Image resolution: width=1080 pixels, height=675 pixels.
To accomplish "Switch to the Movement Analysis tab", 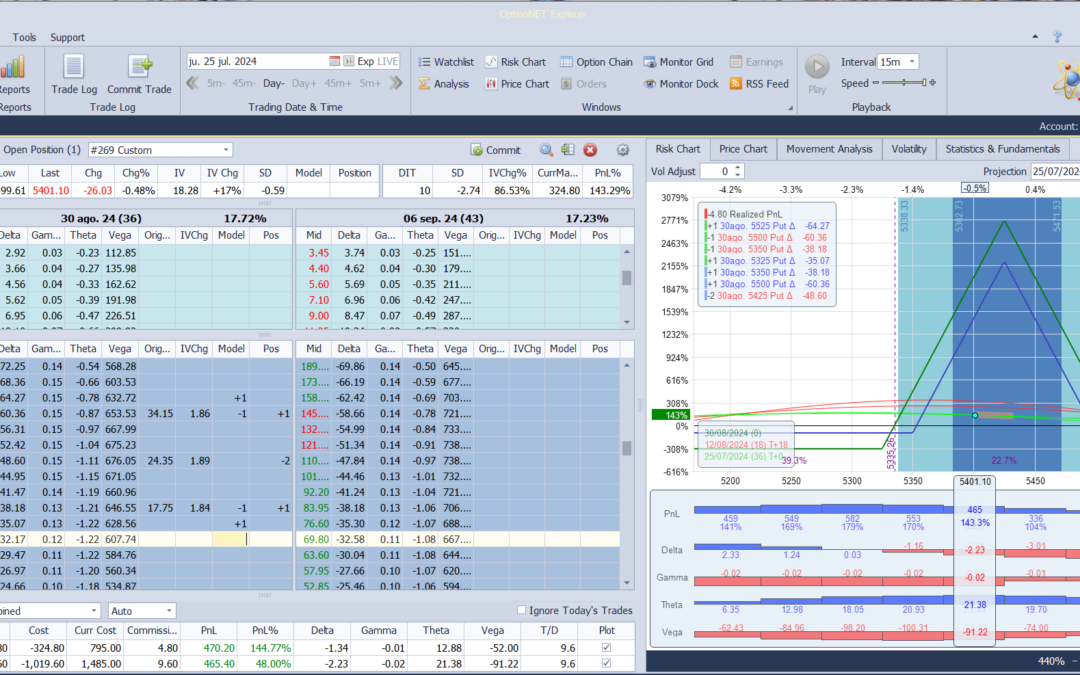I will point(831,149).
